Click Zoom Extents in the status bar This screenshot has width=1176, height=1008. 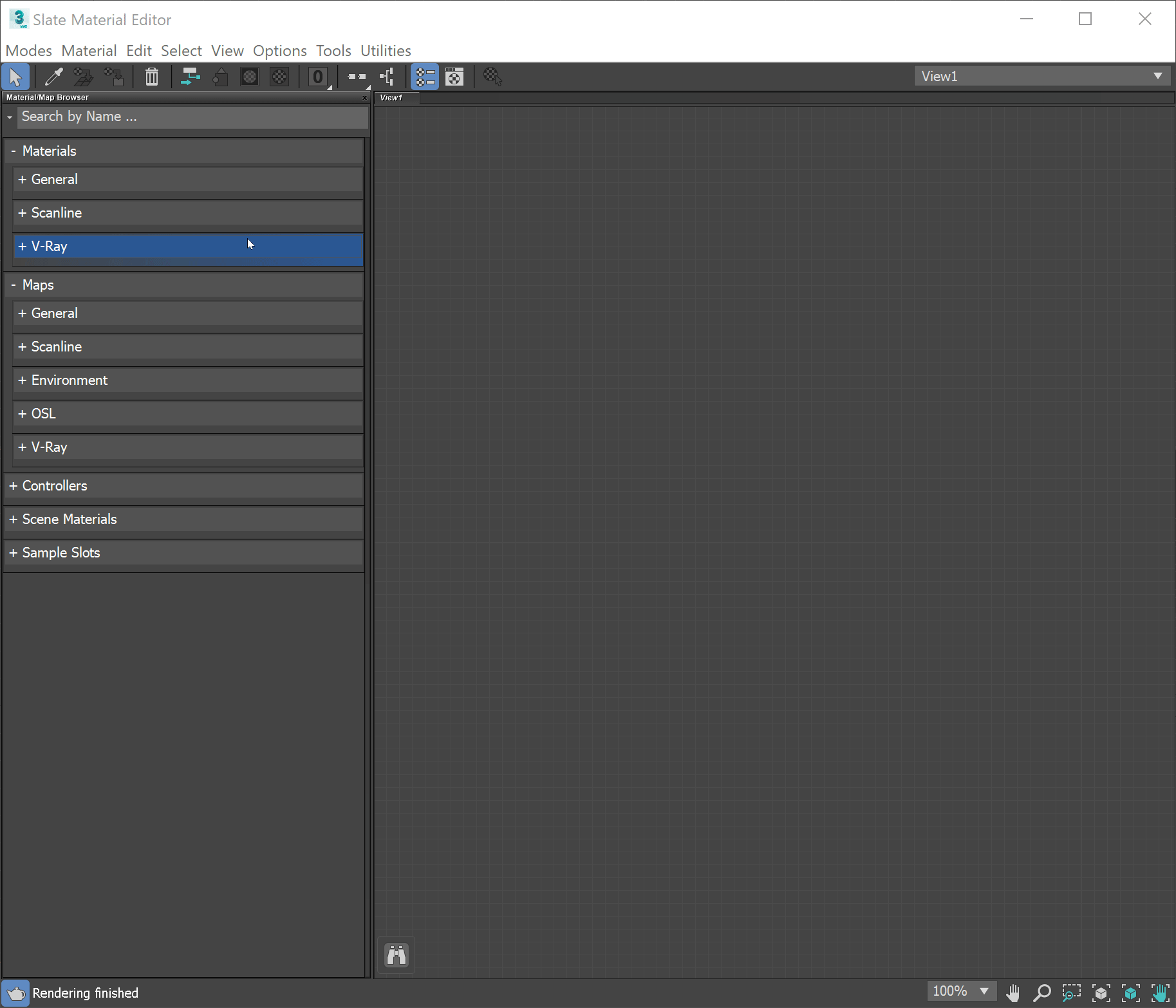point(1101,993)
